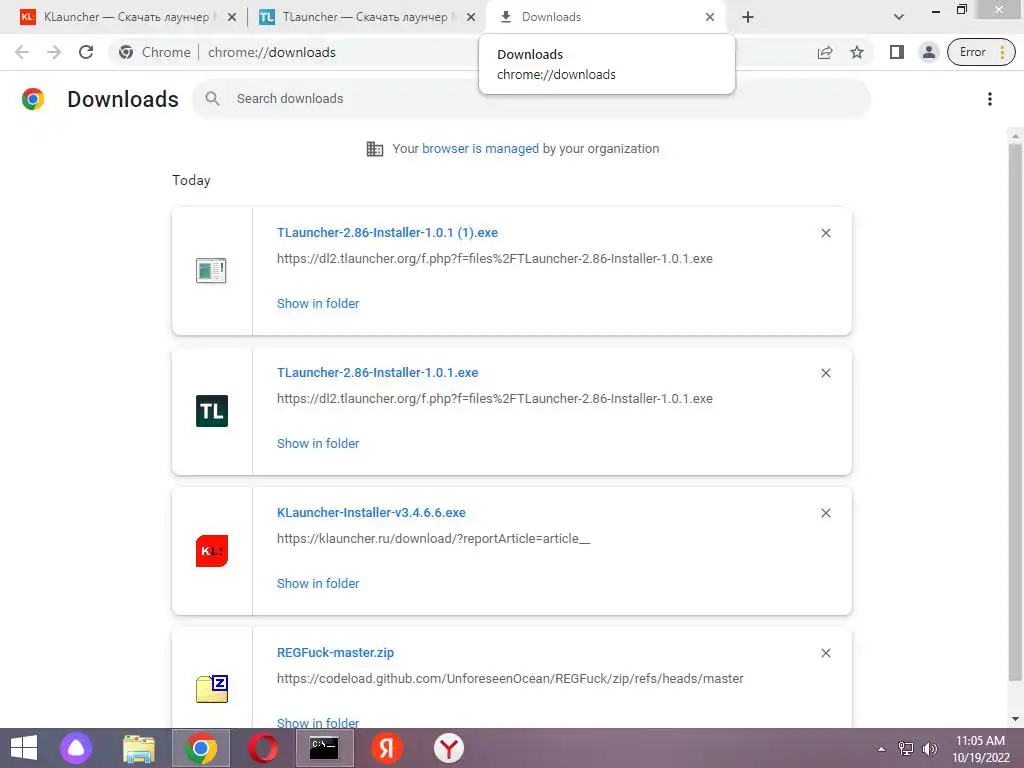Open File Explorer from taskbar
Screen dimensions: 1024x768
point(139,748)
